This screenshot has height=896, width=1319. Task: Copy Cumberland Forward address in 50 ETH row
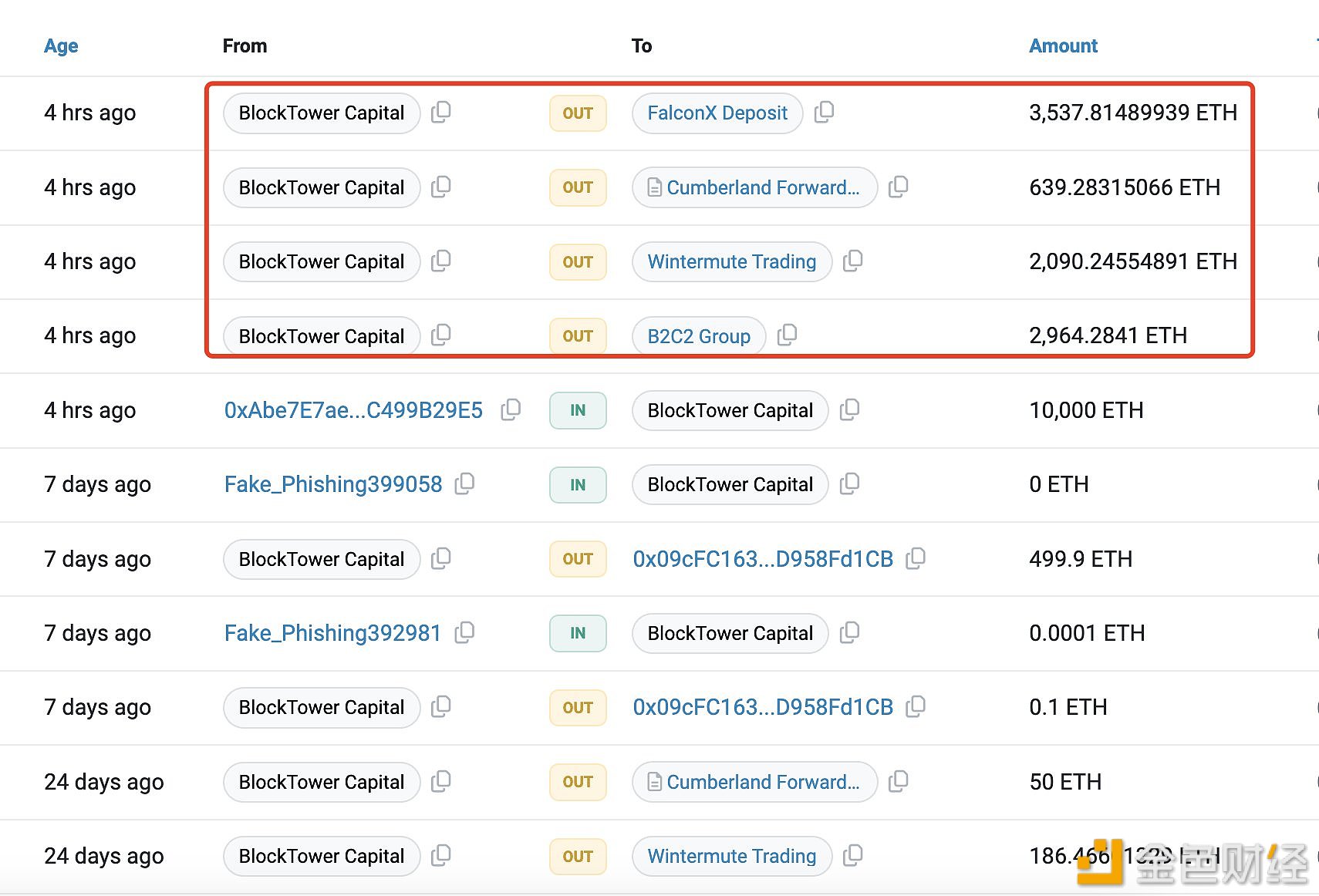pos(898,782)
